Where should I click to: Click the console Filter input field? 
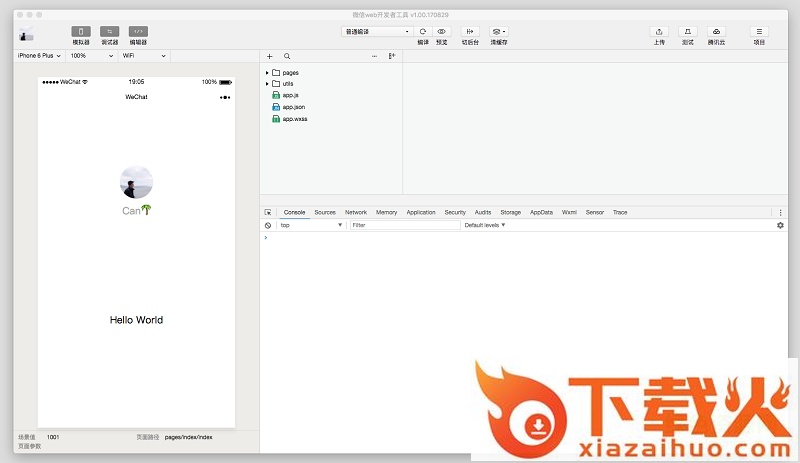[x=405, y=225]
